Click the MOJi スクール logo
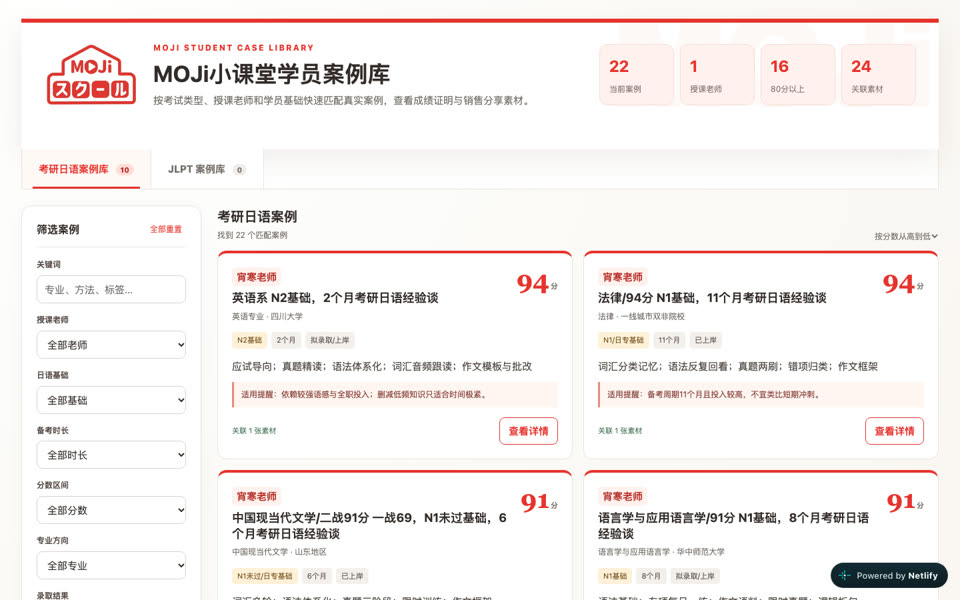960x600 pixels. [91, 75]
